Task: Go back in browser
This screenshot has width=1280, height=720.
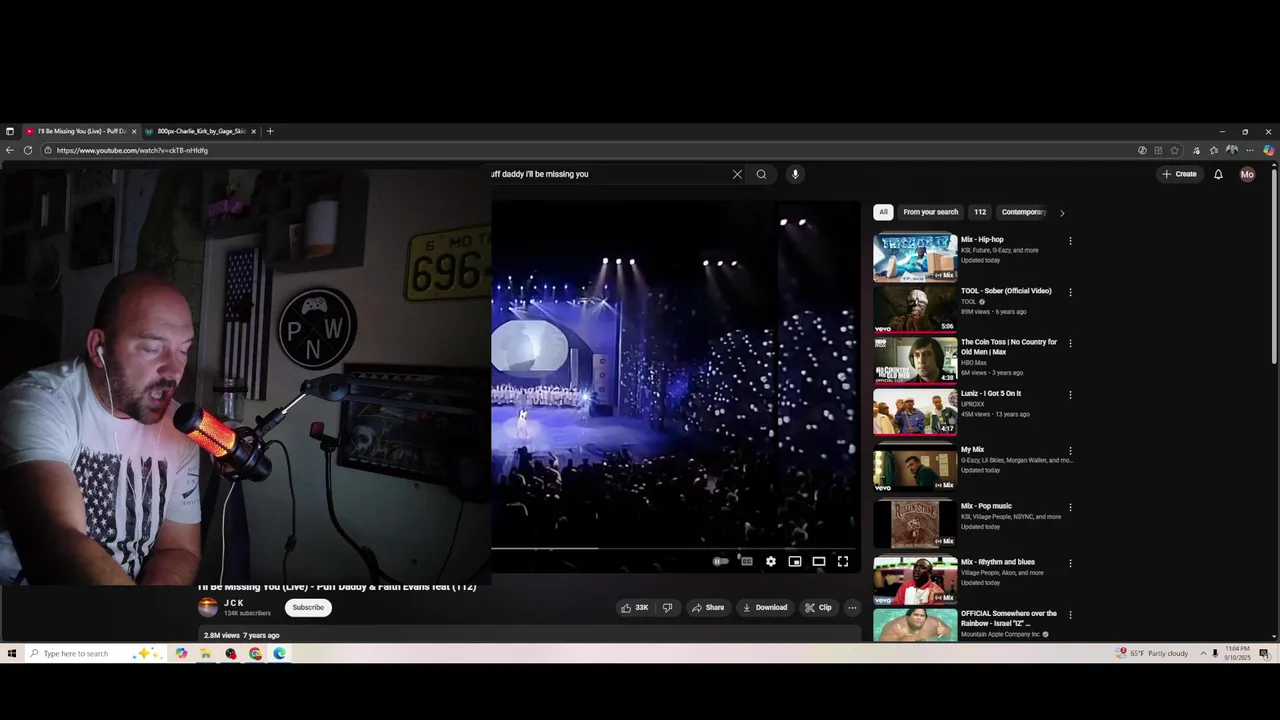Action: pyautogui.click(x=10, y=150)
